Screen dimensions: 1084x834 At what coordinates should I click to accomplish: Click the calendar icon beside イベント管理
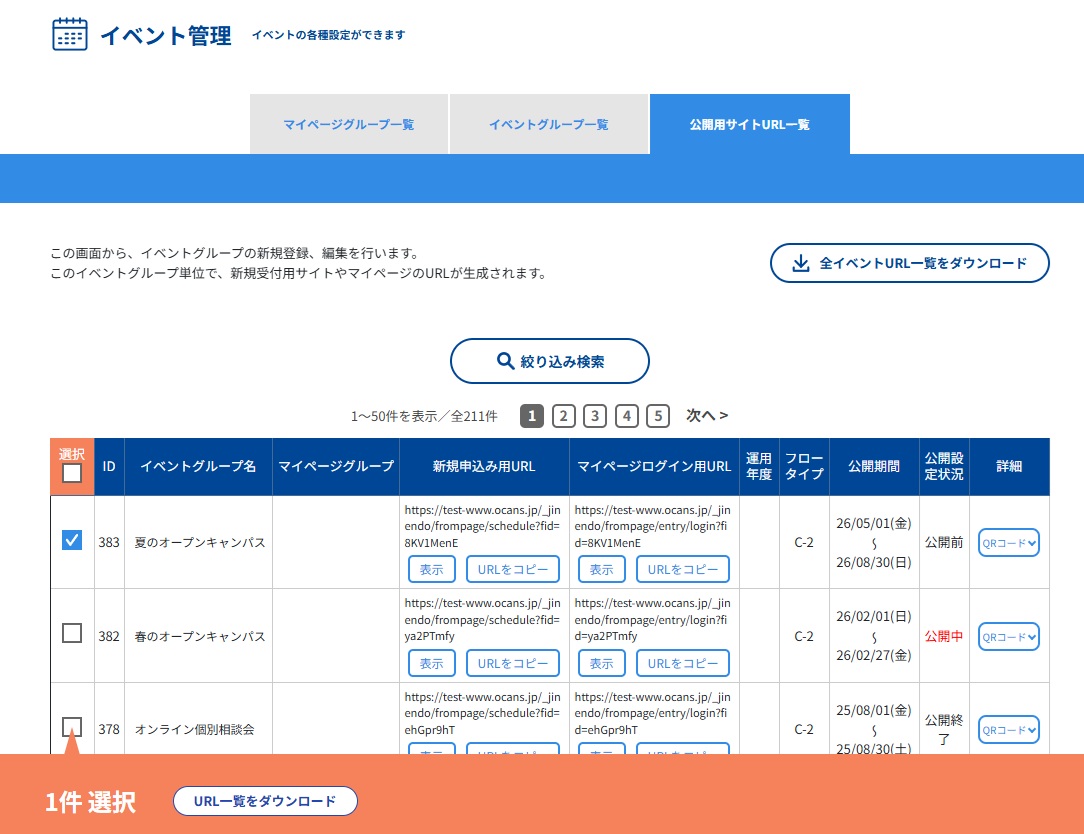coord(70,34)
